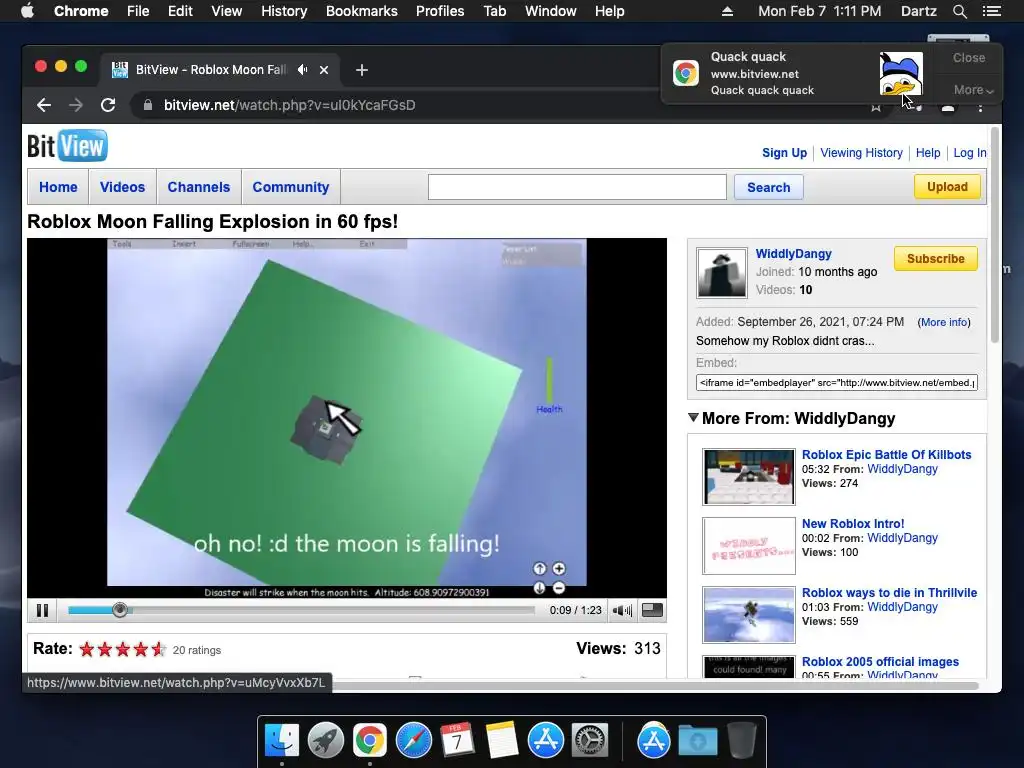Click the lock icon in address bar
The image size is (1024, 768).
tap(148, 105)
